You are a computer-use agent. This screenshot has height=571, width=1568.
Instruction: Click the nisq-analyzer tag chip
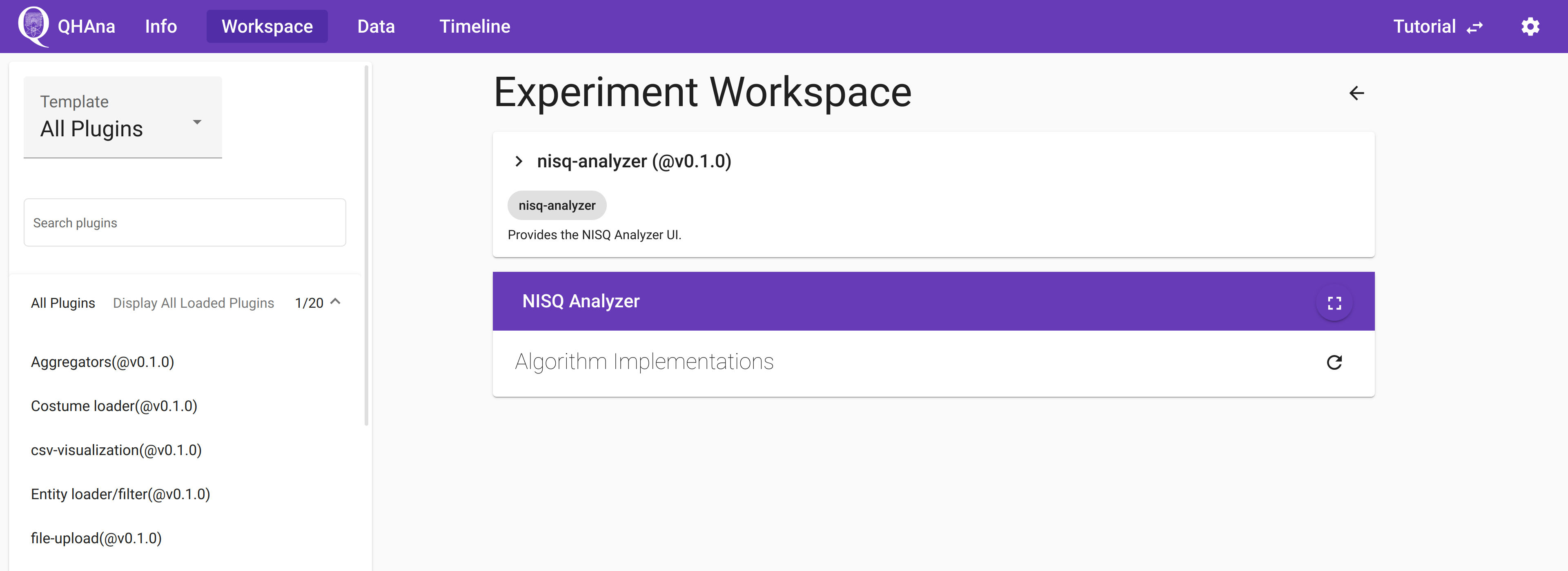(x=557, y=205)
